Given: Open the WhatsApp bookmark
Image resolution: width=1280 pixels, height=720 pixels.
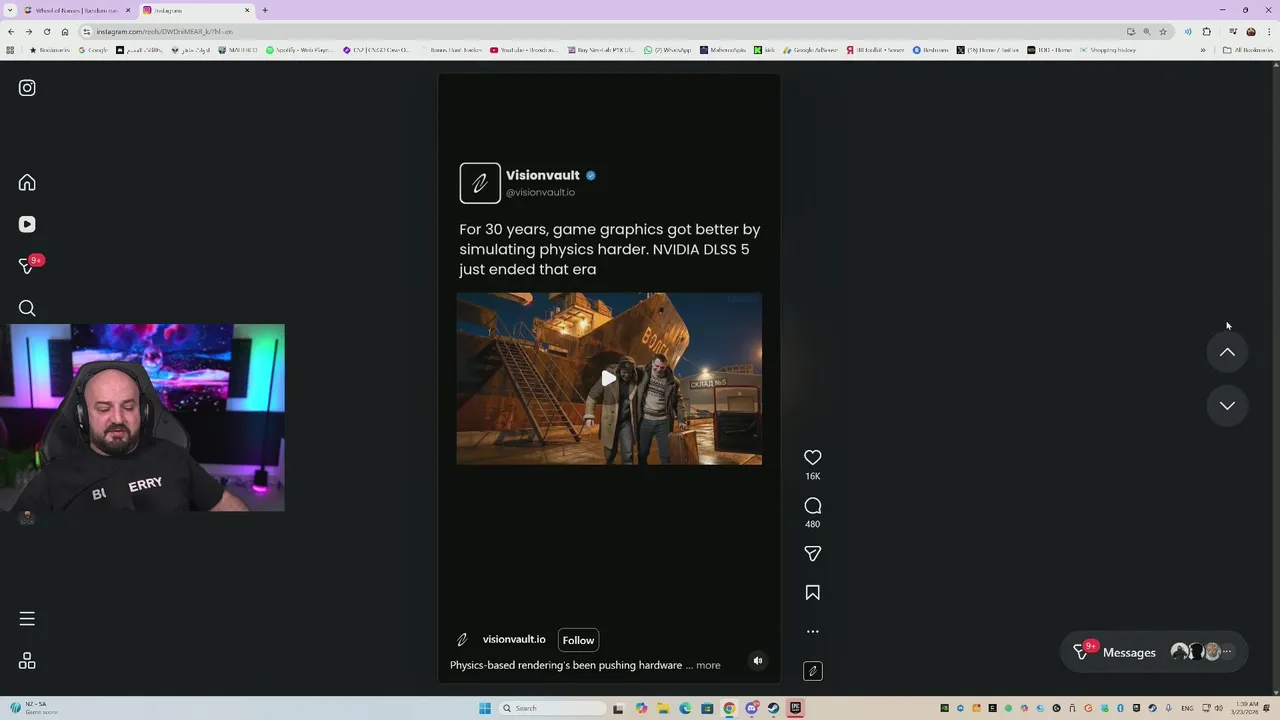Looking at the screenshot, I should click(667, 49).
